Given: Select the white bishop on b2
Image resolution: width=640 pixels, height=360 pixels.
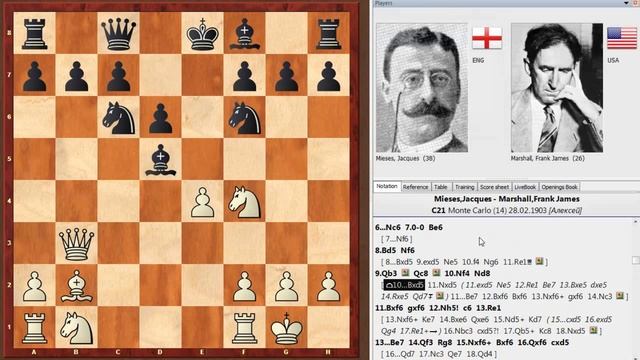Looking at the screenshot, I should [x=77, y=286].
